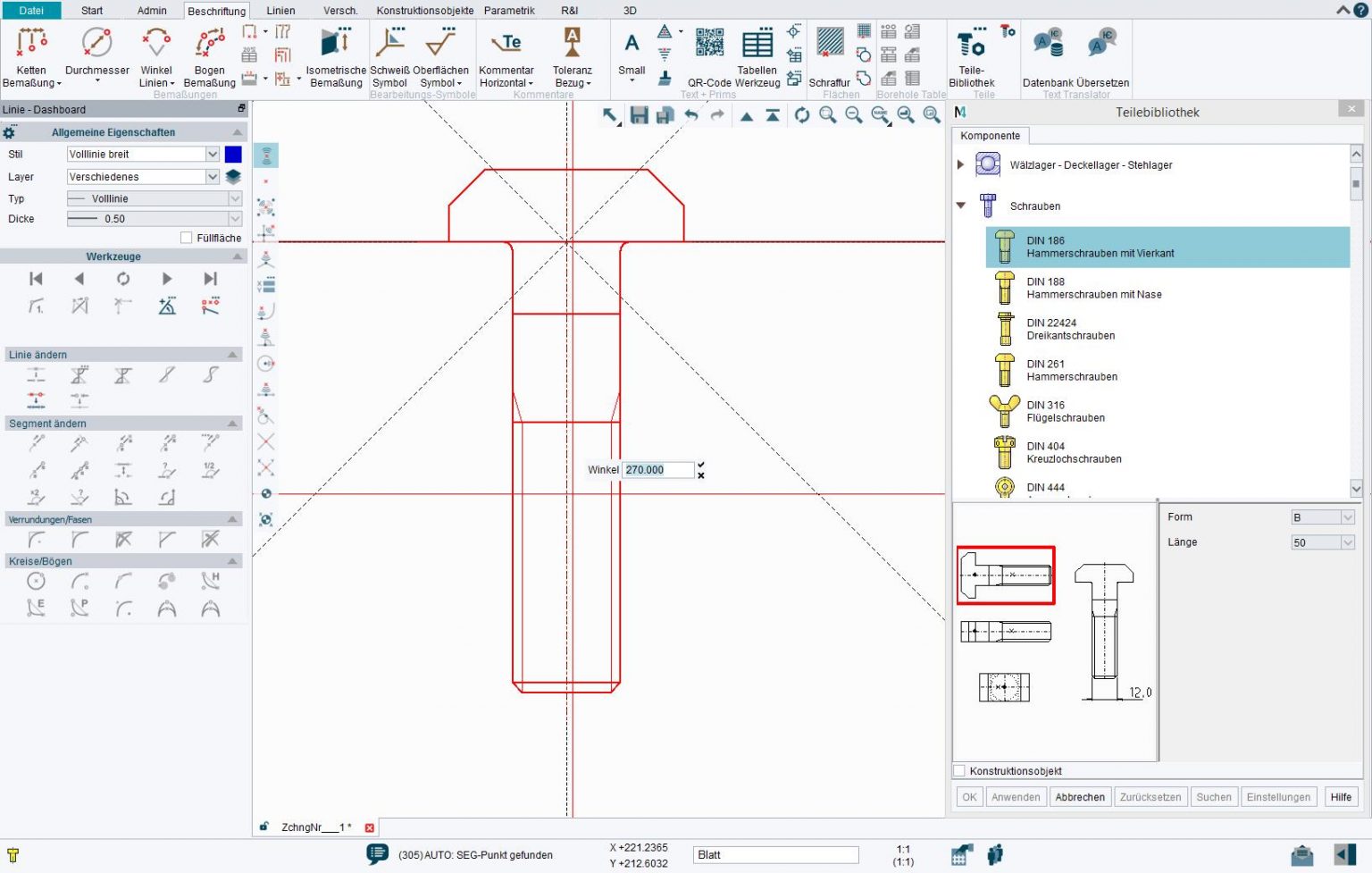Click the blue color swatch beside Stil
Screen dimensions: 1372x873
233,154
